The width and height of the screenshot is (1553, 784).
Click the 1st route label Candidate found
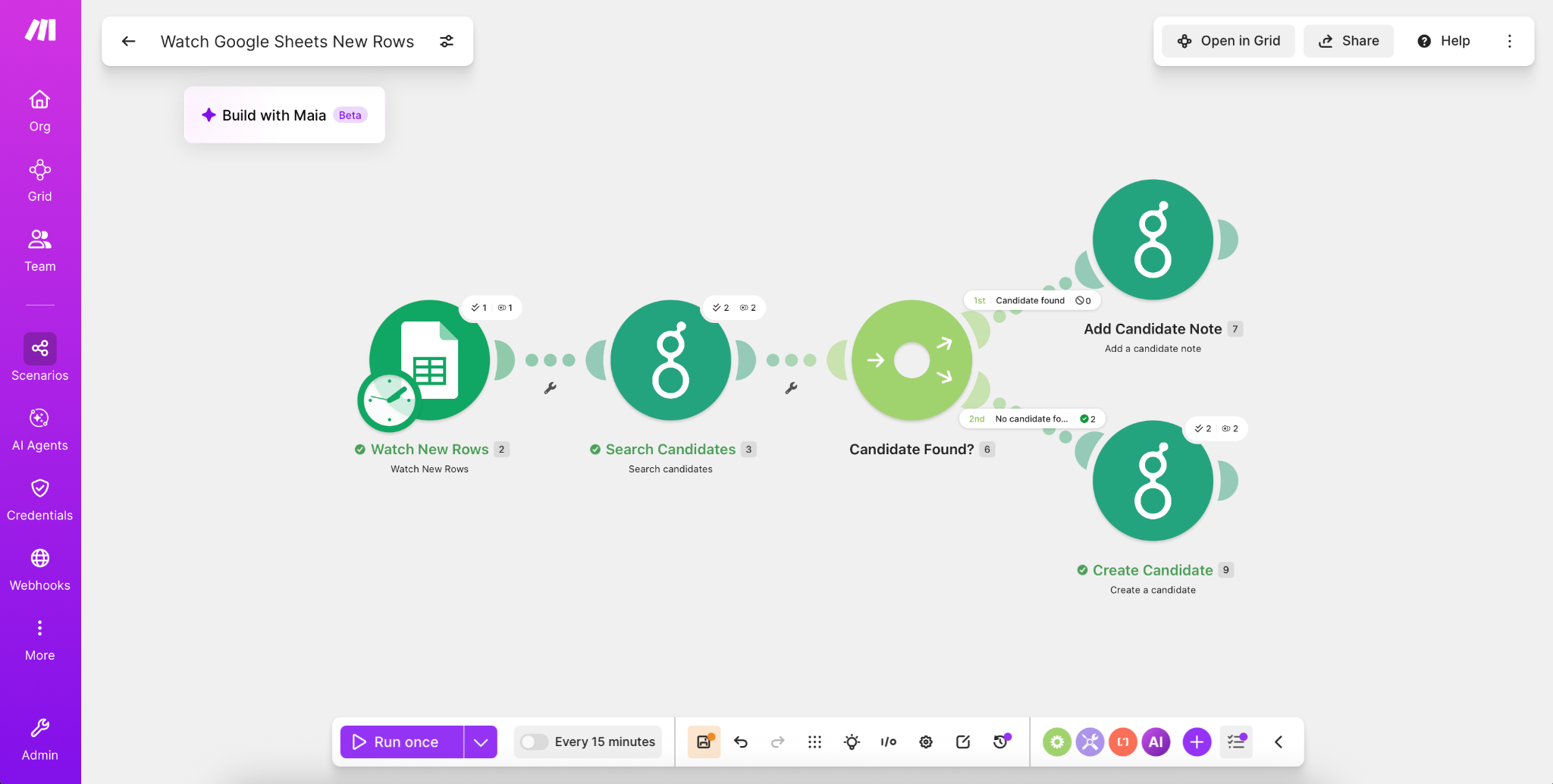[x=1031, y=300]
